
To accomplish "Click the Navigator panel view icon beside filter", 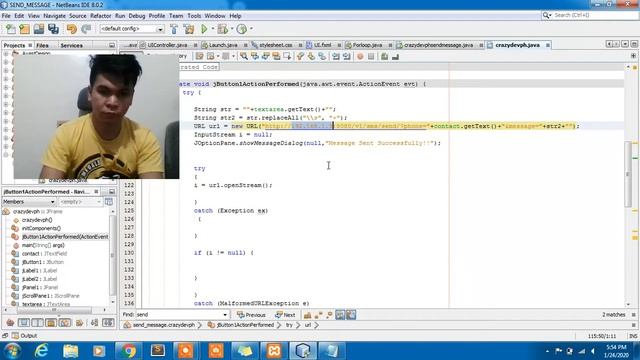I will (109, 202).
